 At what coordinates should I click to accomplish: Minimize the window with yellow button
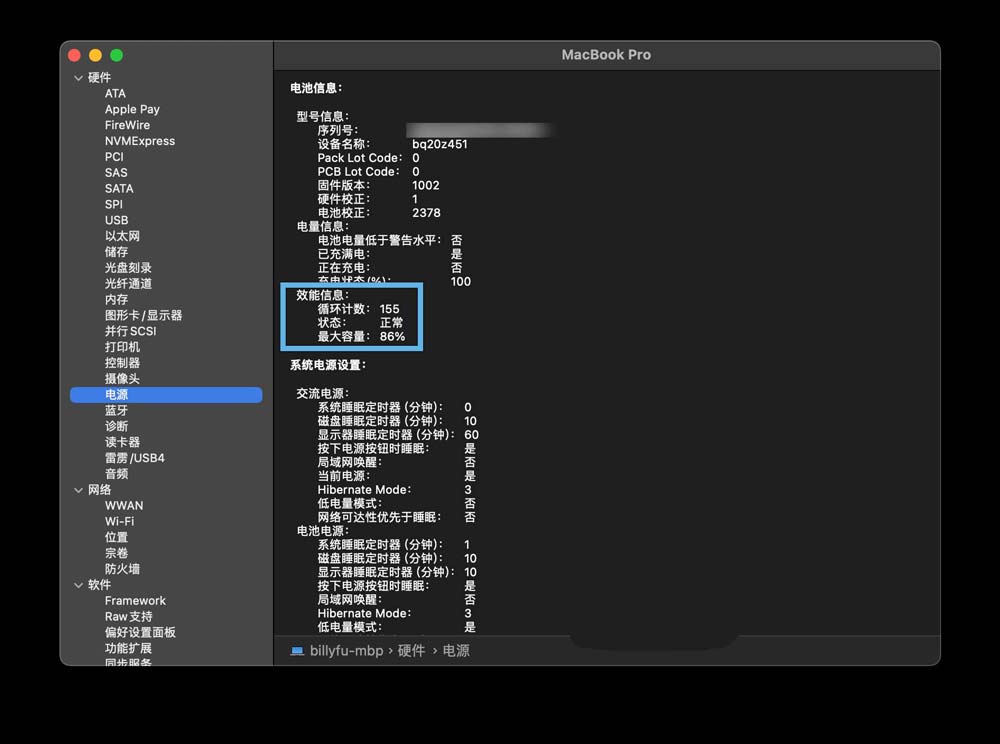point(96,55)
